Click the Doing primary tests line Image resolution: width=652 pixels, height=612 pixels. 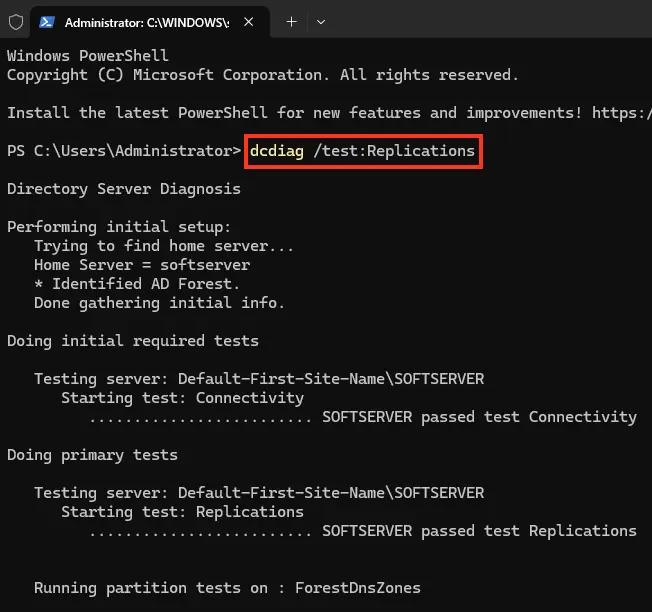click(92, 455)
